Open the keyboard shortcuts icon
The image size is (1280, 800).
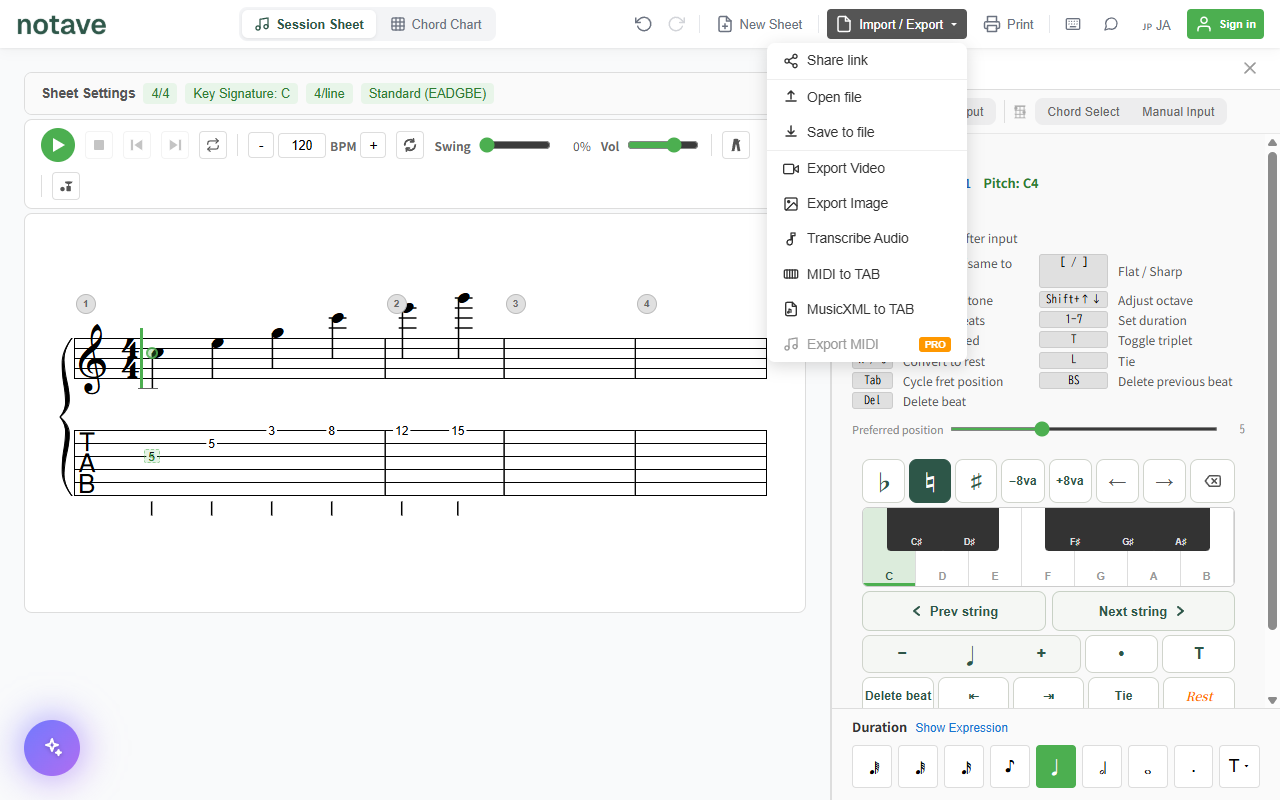(x=1073, y=24)
